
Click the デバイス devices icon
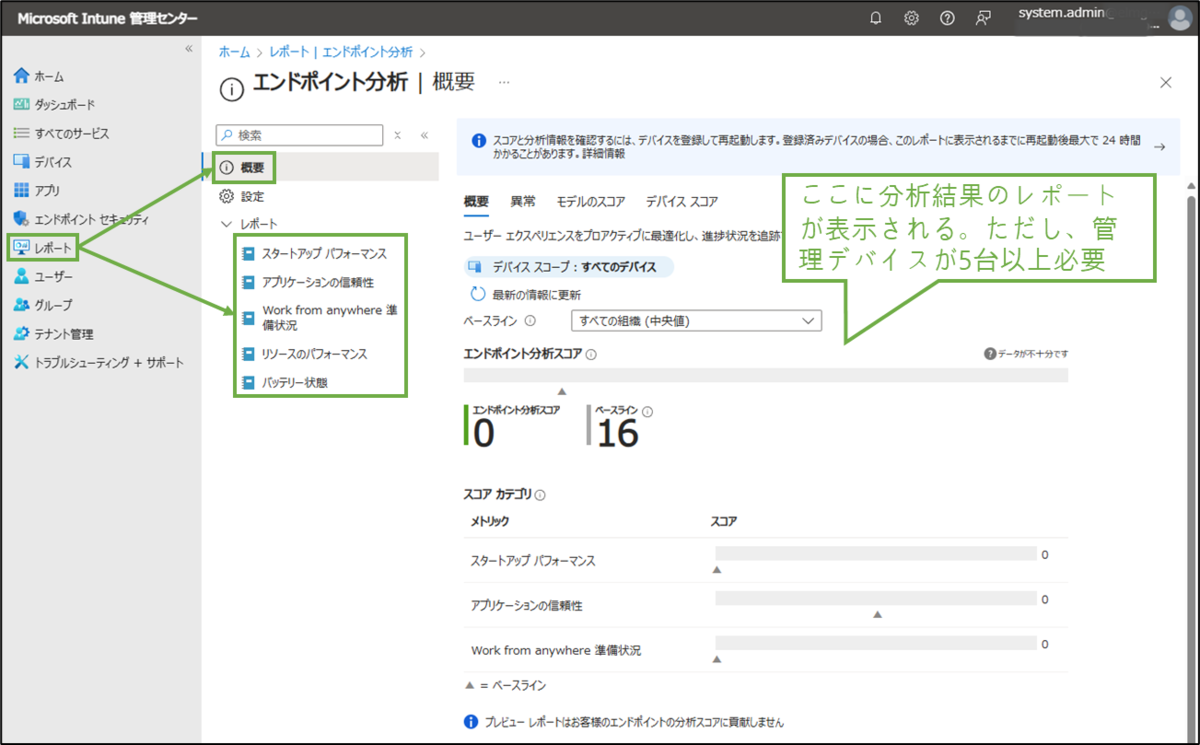tap(22, 162)
